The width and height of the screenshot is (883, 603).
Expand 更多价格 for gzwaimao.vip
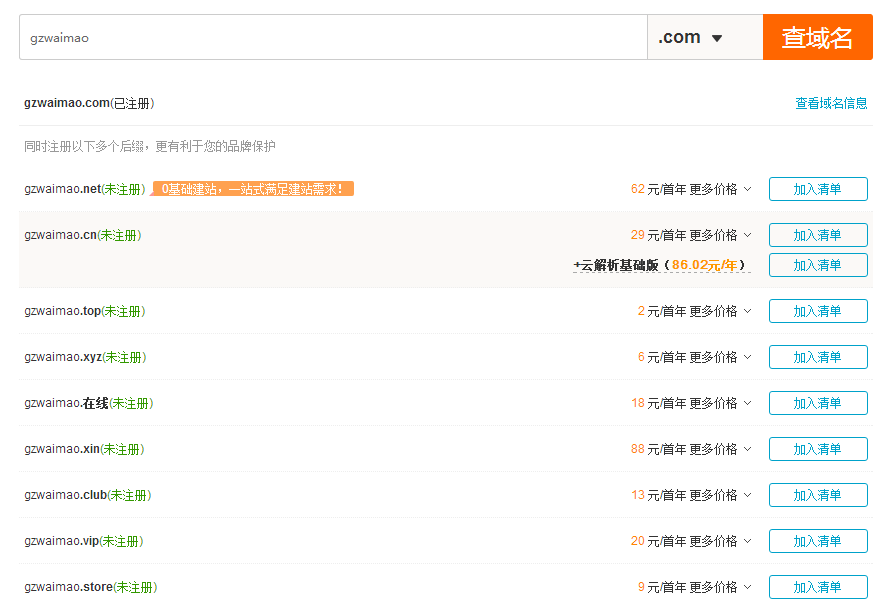(720, 541)
